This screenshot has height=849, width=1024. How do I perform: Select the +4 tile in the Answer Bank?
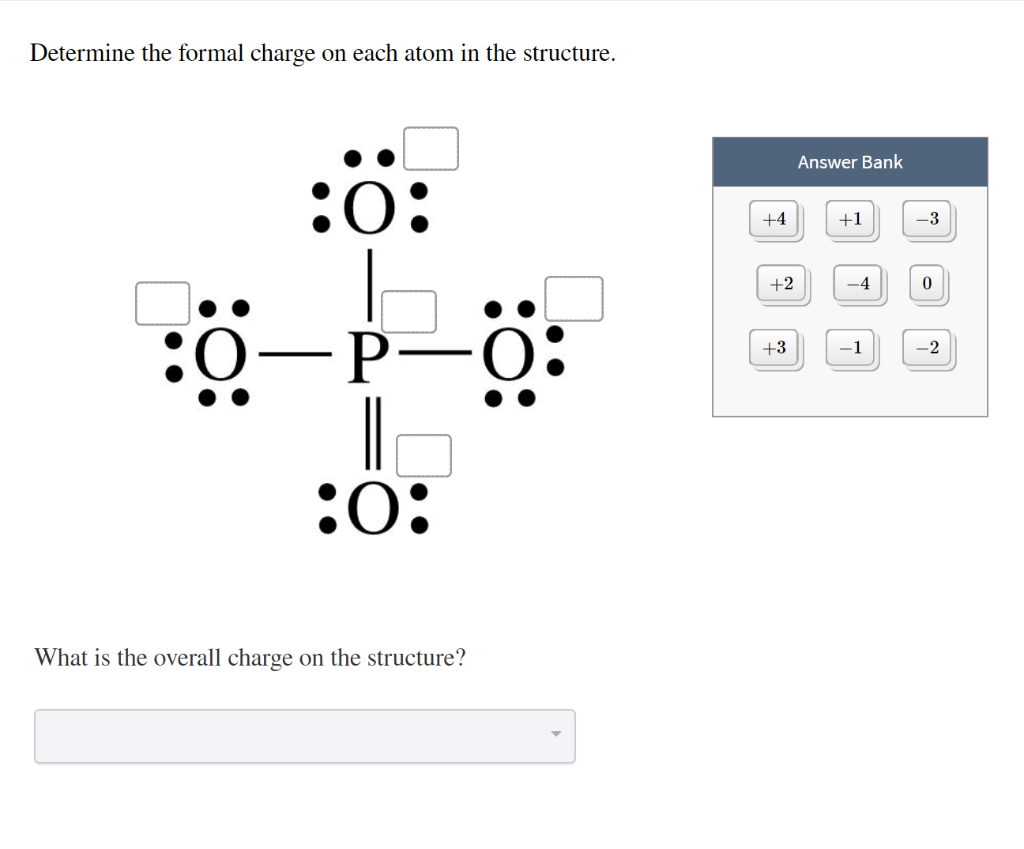[x=775, y=219]
